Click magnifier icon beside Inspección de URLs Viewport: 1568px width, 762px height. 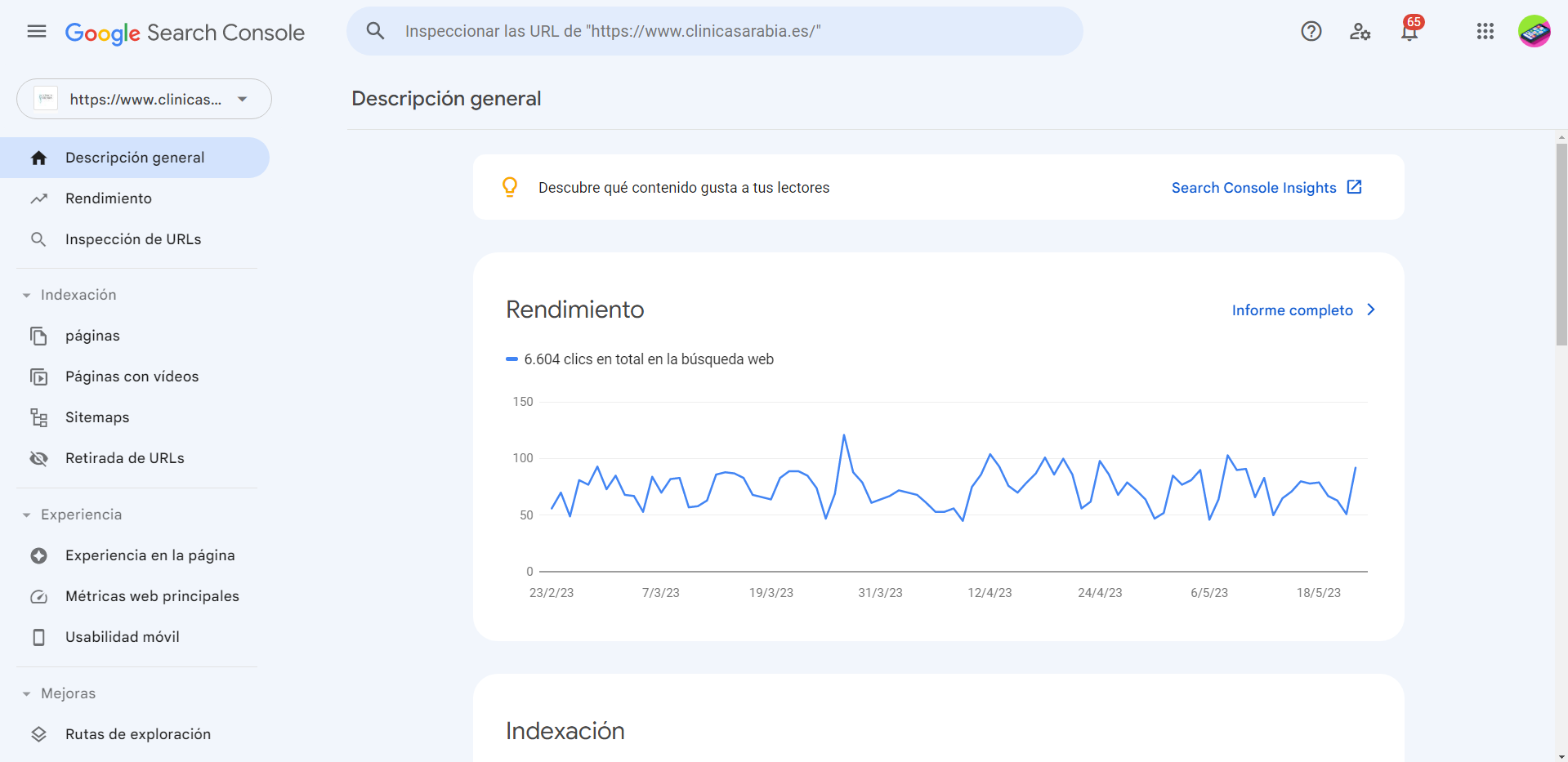pos(38,239)
